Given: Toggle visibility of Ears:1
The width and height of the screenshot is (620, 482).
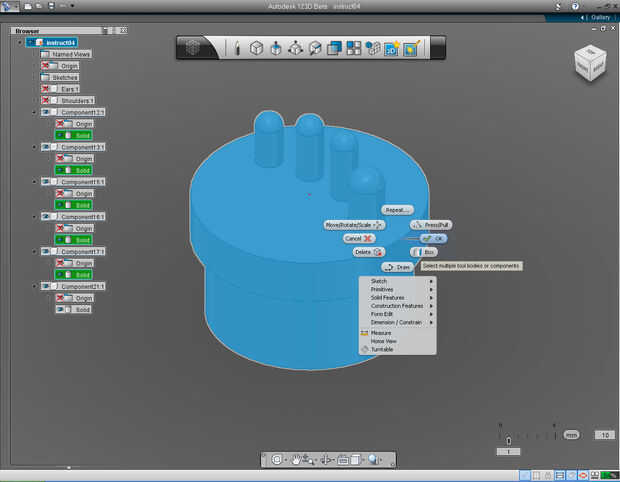Looking at the screenshot, I should click(45, 89).
